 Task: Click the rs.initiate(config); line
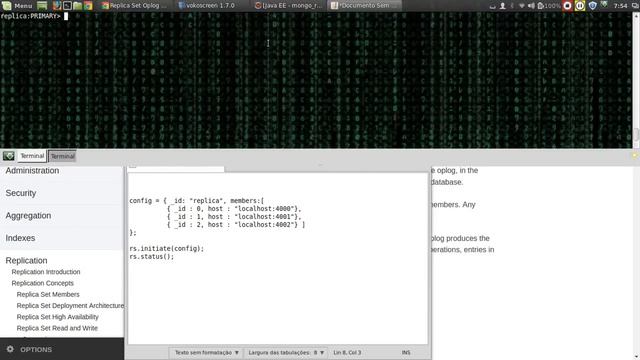tap(167, 249)
